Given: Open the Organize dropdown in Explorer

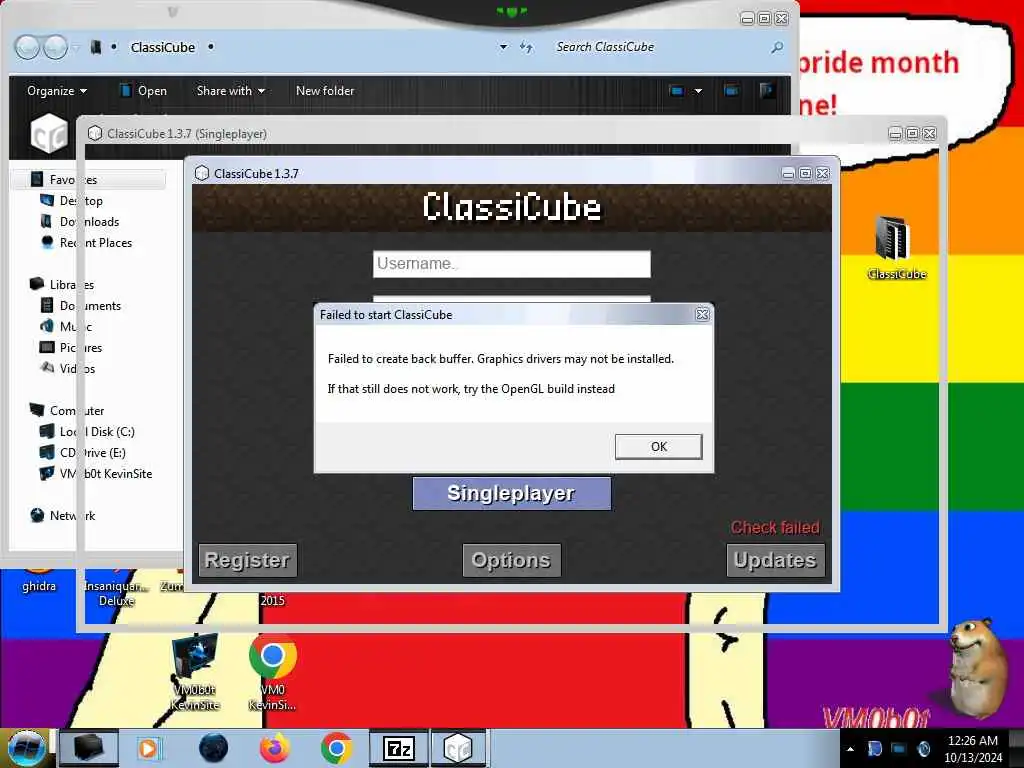Looking at the screenshot, I should click(x=57, y=91).
